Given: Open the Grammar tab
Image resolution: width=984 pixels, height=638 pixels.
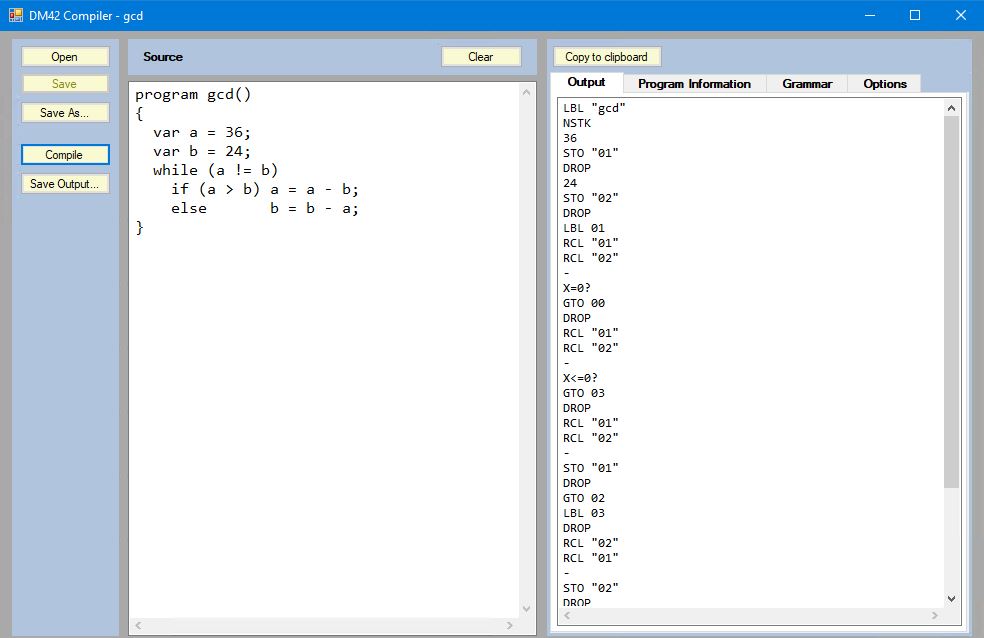Looking at the screenshot, I should click(807, 84).
